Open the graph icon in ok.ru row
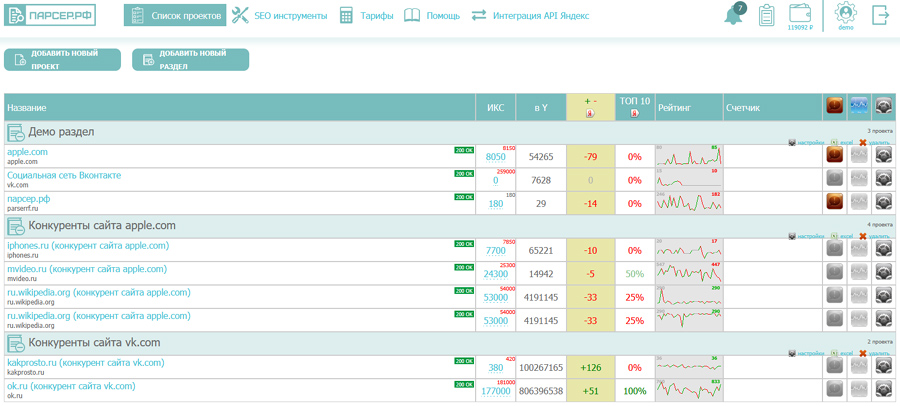 tap(859, 389)
